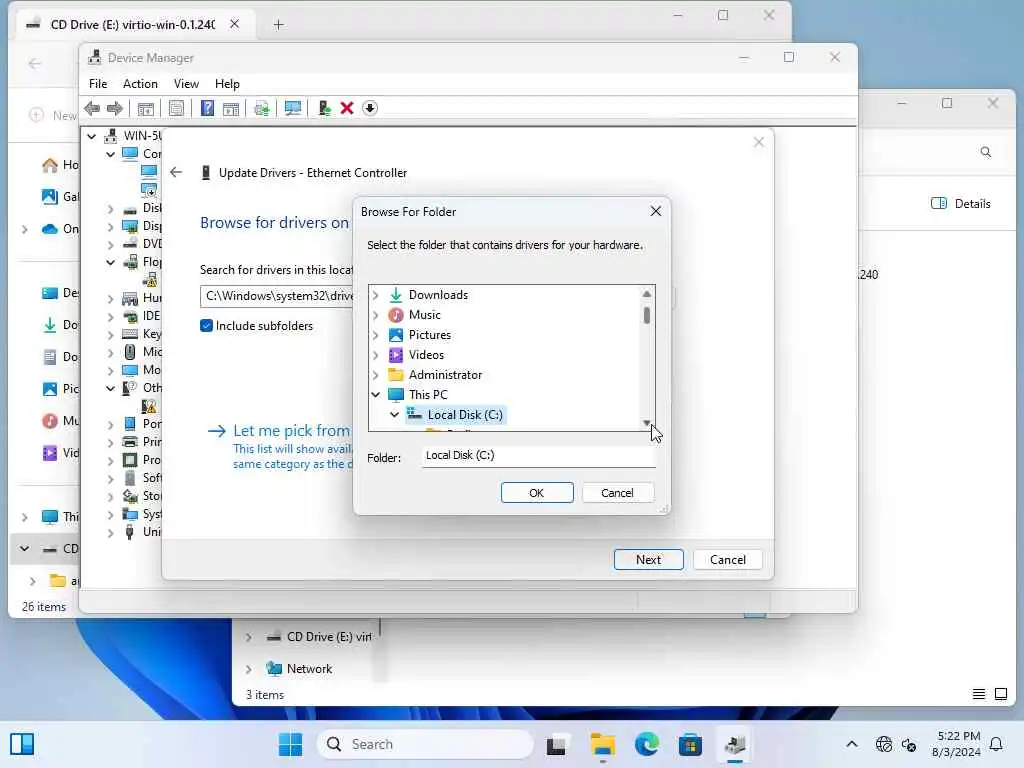This screenshot has width=1024, height=768.
Task: Close the Browse For Folder dialog
Action: [656, 211]
